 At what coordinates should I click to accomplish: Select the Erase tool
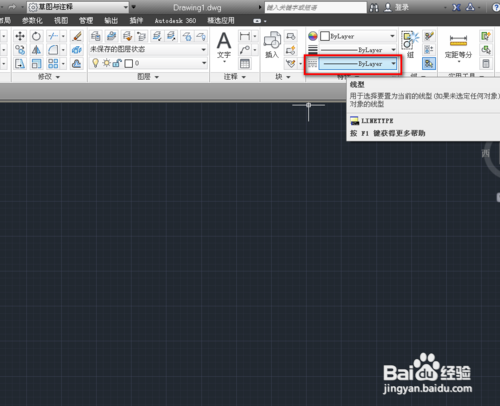77,36
